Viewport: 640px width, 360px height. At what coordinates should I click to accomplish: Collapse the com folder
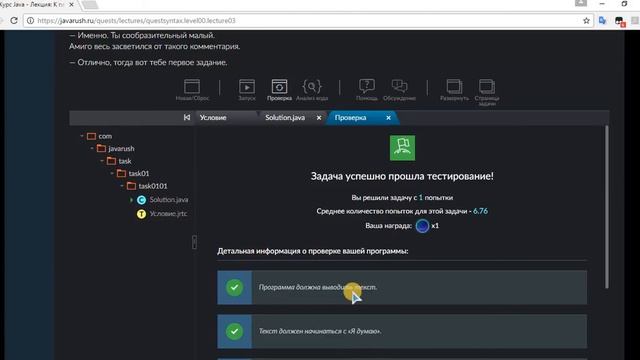pos(82,136)
